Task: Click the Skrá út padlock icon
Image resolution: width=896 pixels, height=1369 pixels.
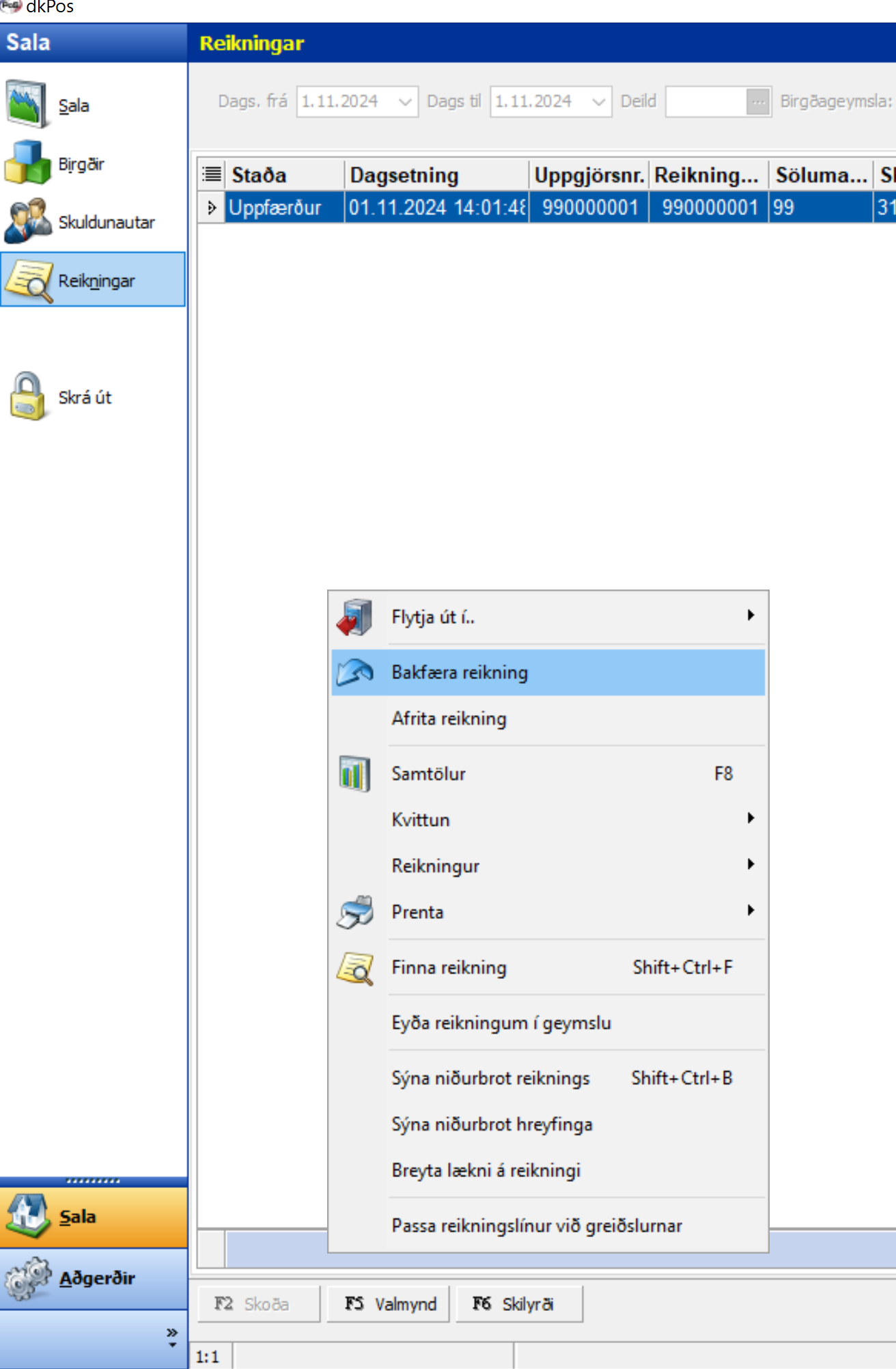Action: pos(27,396)
